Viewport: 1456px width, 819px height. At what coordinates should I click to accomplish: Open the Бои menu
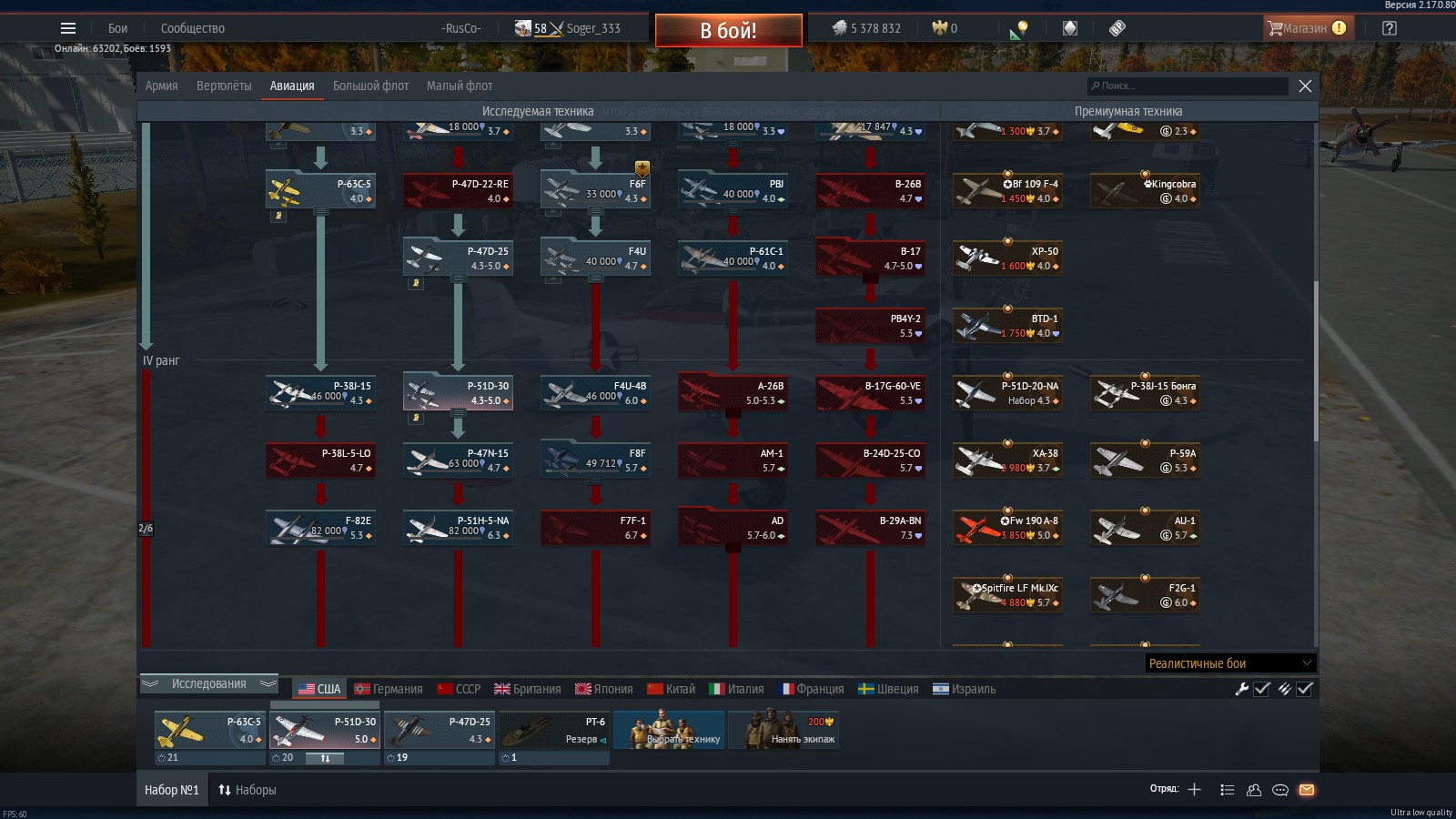click(x=118, y=28)
